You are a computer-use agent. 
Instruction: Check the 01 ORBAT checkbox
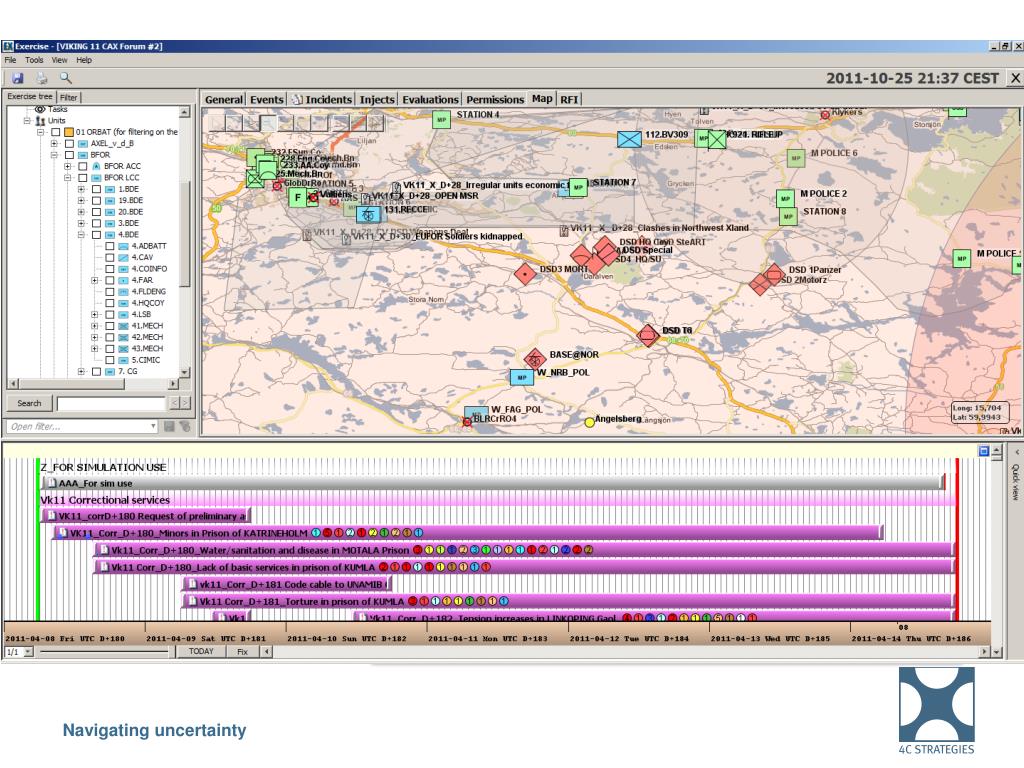(56, 132)
